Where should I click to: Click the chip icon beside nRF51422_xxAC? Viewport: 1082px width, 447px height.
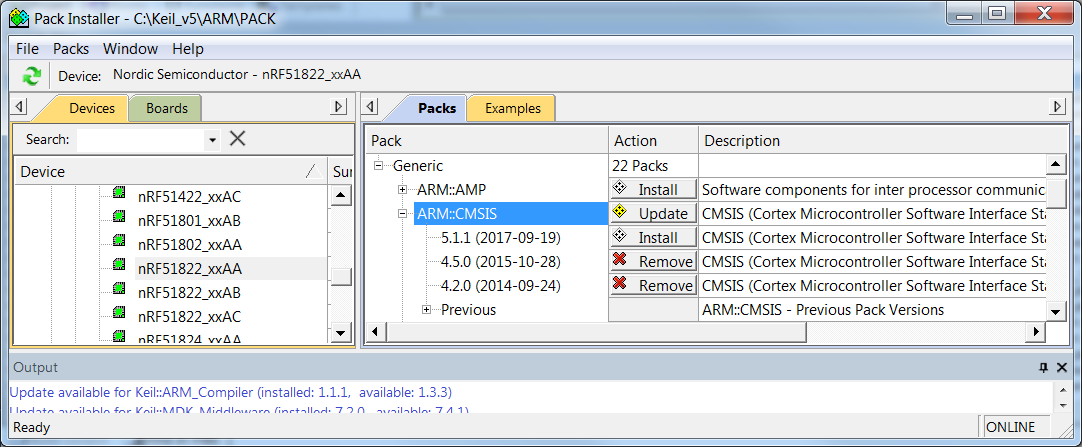click(119, 192)
